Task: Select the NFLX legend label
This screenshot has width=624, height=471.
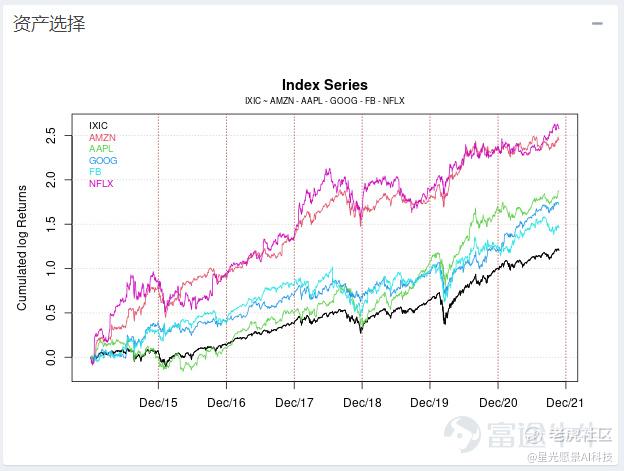Action: click(x=101, y=184)
